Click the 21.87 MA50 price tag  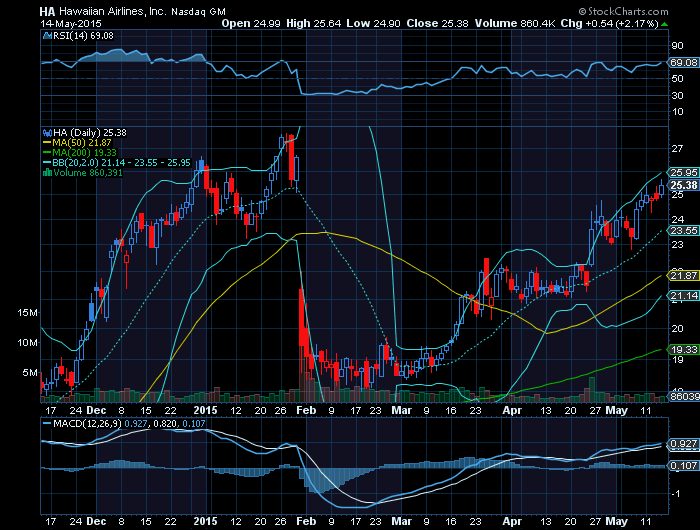(x=683, y=275)
